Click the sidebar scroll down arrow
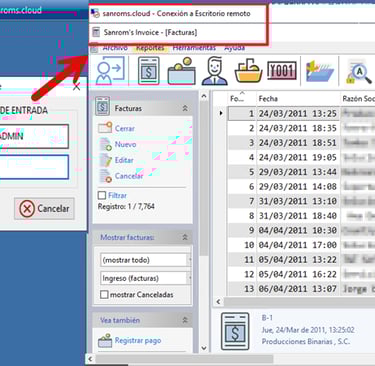Viewport: 375px width, 366px height. tap(204, 348)
